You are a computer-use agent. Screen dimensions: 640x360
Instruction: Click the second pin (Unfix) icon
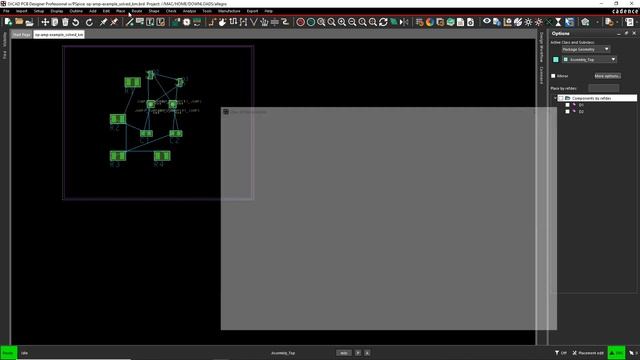point(114,22)
